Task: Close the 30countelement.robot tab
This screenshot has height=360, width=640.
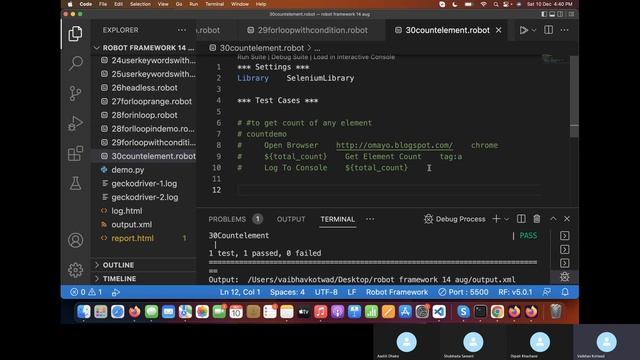Action: 498,30
